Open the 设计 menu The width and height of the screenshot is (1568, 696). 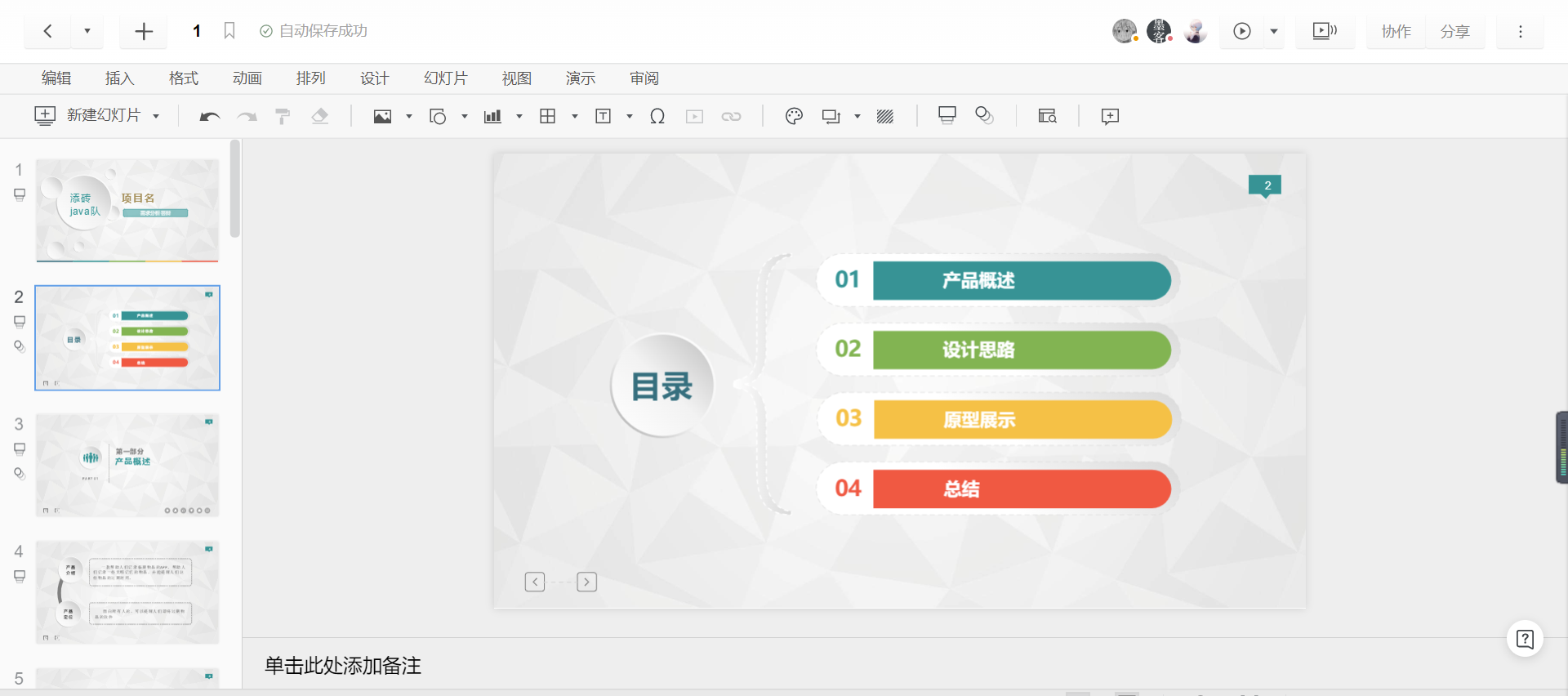coord(375,78)
